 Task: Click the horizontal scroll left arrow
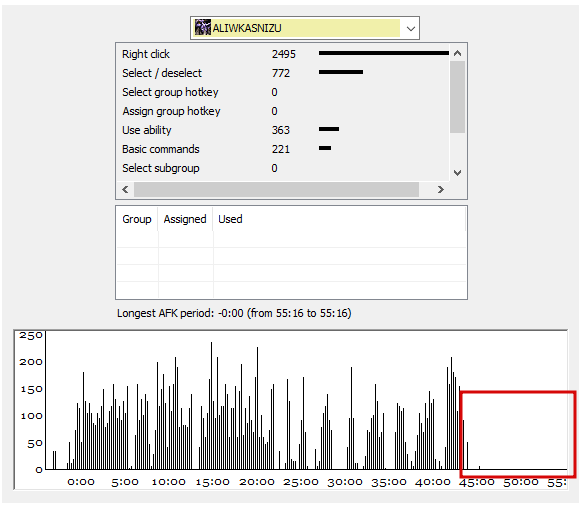(125, 190)
